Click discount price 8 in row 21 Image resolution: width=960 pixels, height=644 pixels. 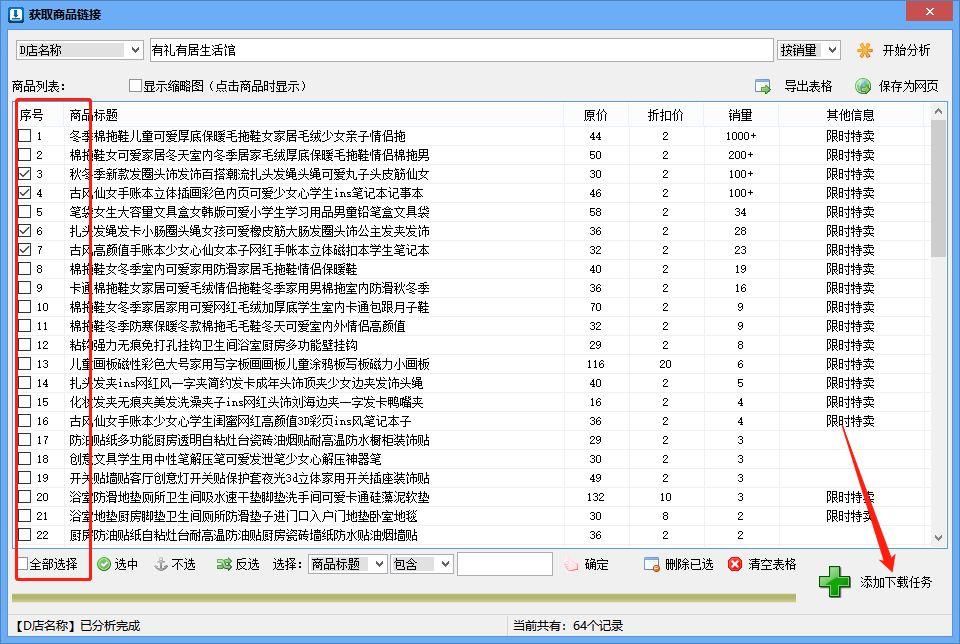[x=666, y=516]
